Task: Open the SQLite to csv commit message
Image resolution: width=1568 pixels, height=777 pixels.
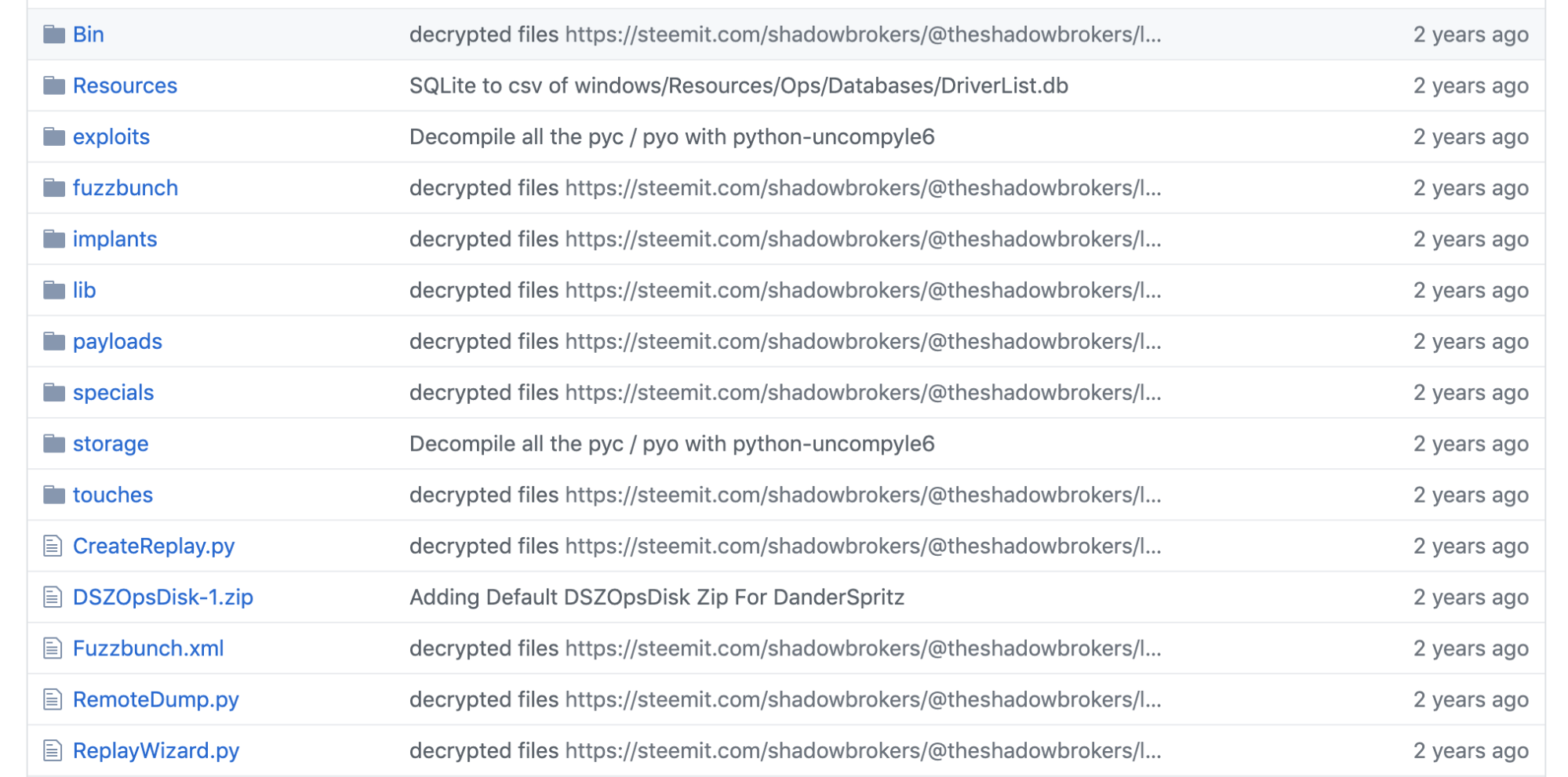Action: pos(739,85)
